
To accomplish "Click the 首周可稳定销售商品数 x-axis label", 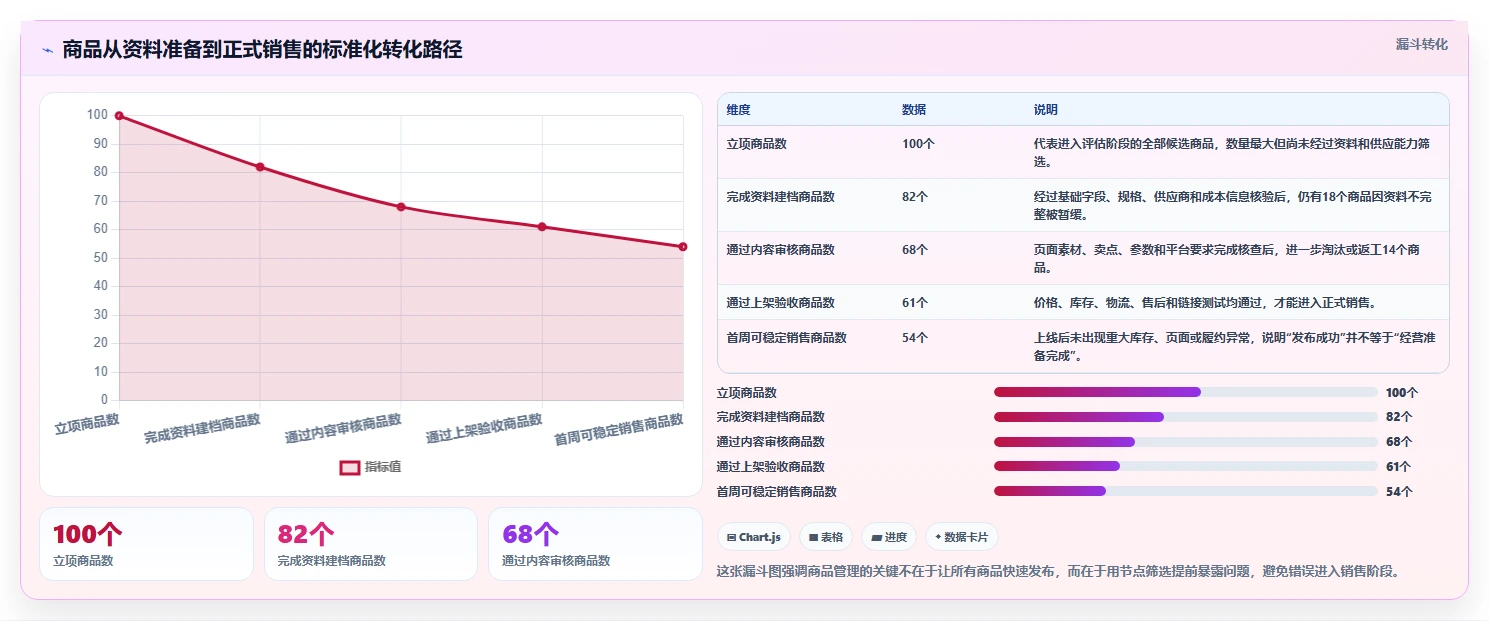I will 619,430.
